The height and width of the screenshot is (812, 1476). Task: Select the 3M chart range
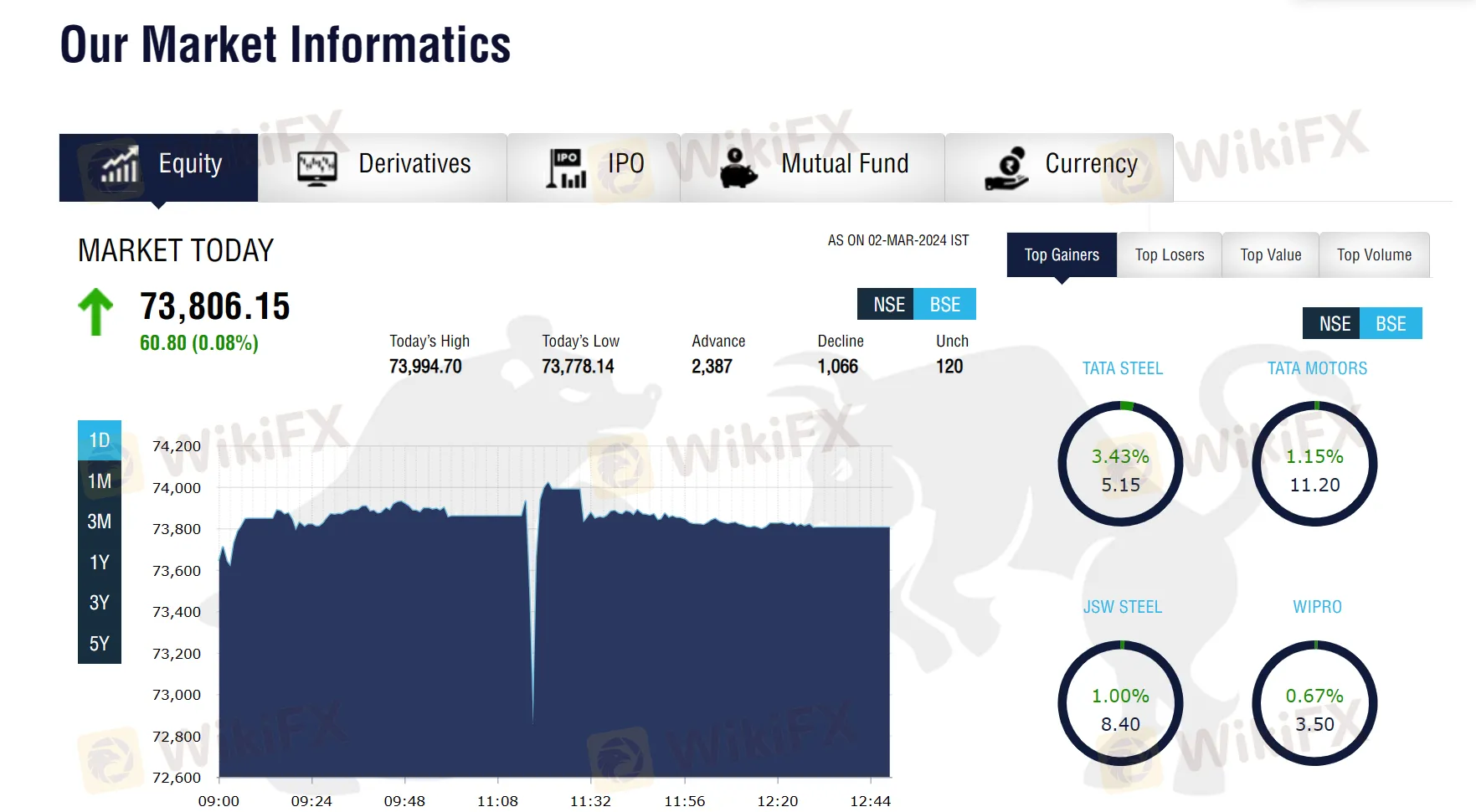100,522
